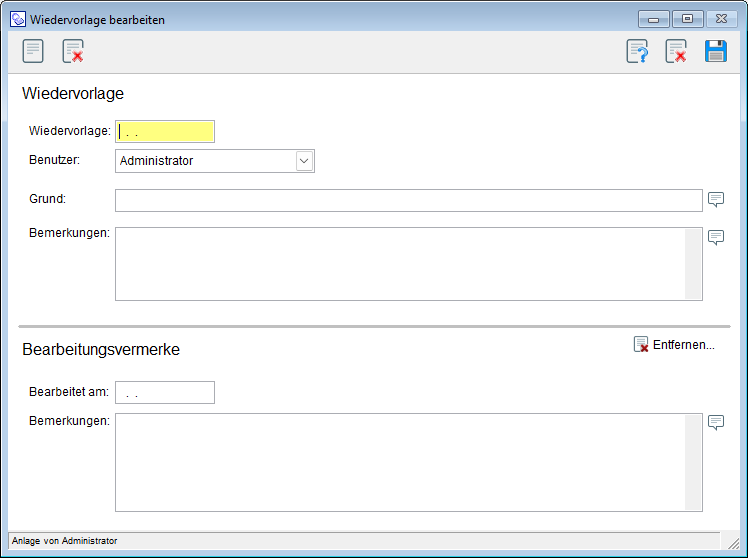Click the Bemerkungen text area under Bearbeitet am
Screen dimensions: 748x558
pos(400,462)
